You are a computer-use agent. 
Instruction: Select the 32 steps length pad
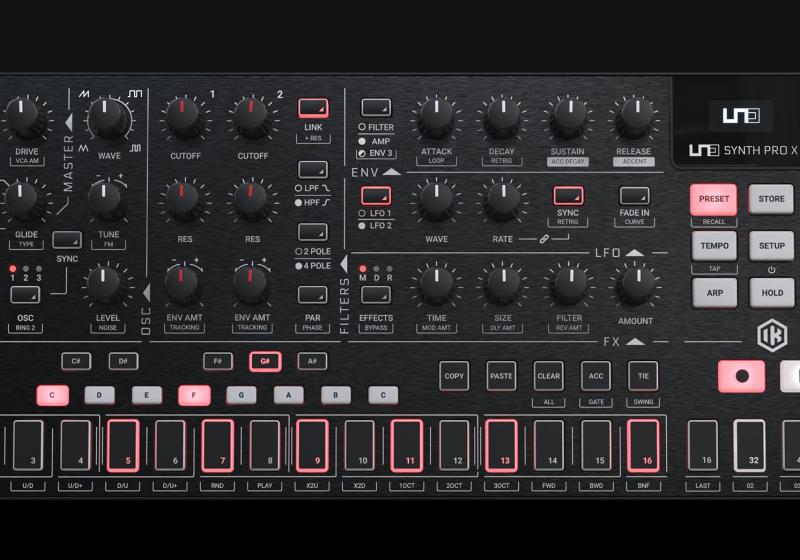click(x=749, y=445)
